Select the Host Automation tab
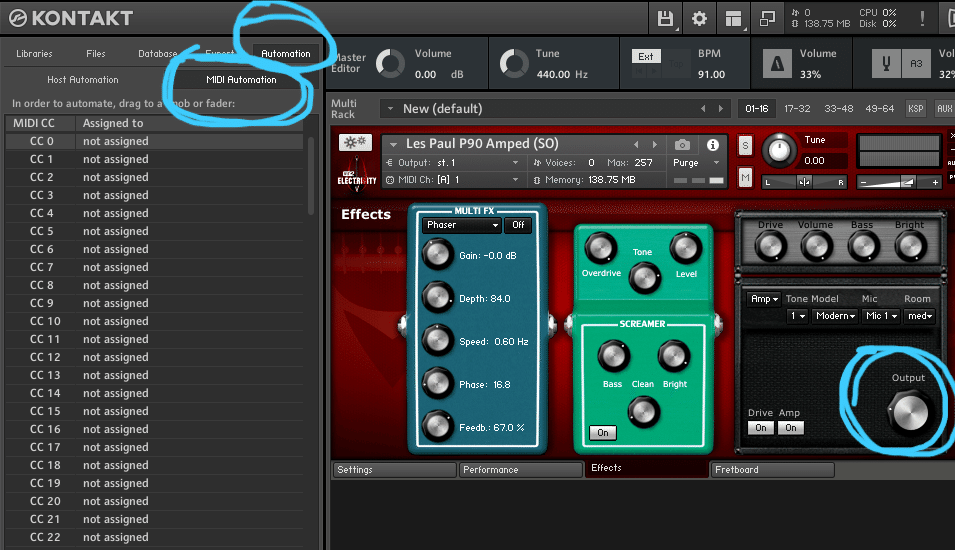955x550 pixels. click(83, 80)
